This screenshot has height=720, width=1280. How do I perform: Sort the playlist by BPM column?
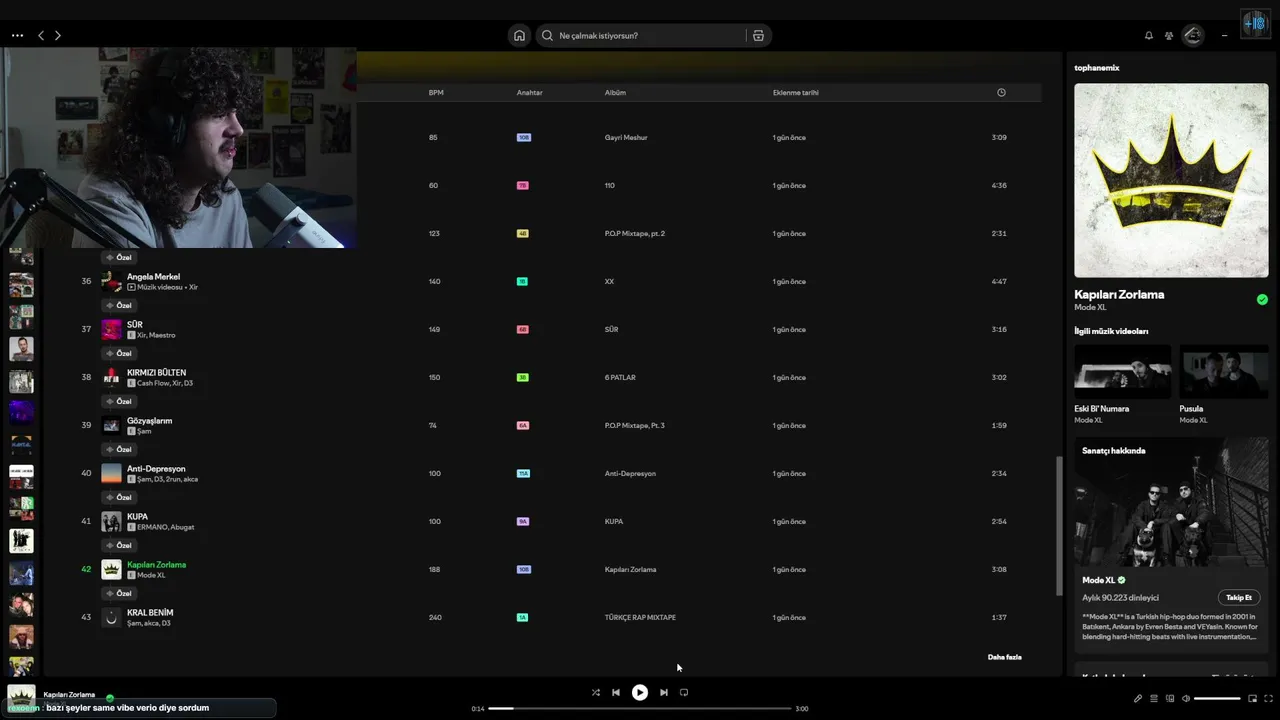point(436,93)
